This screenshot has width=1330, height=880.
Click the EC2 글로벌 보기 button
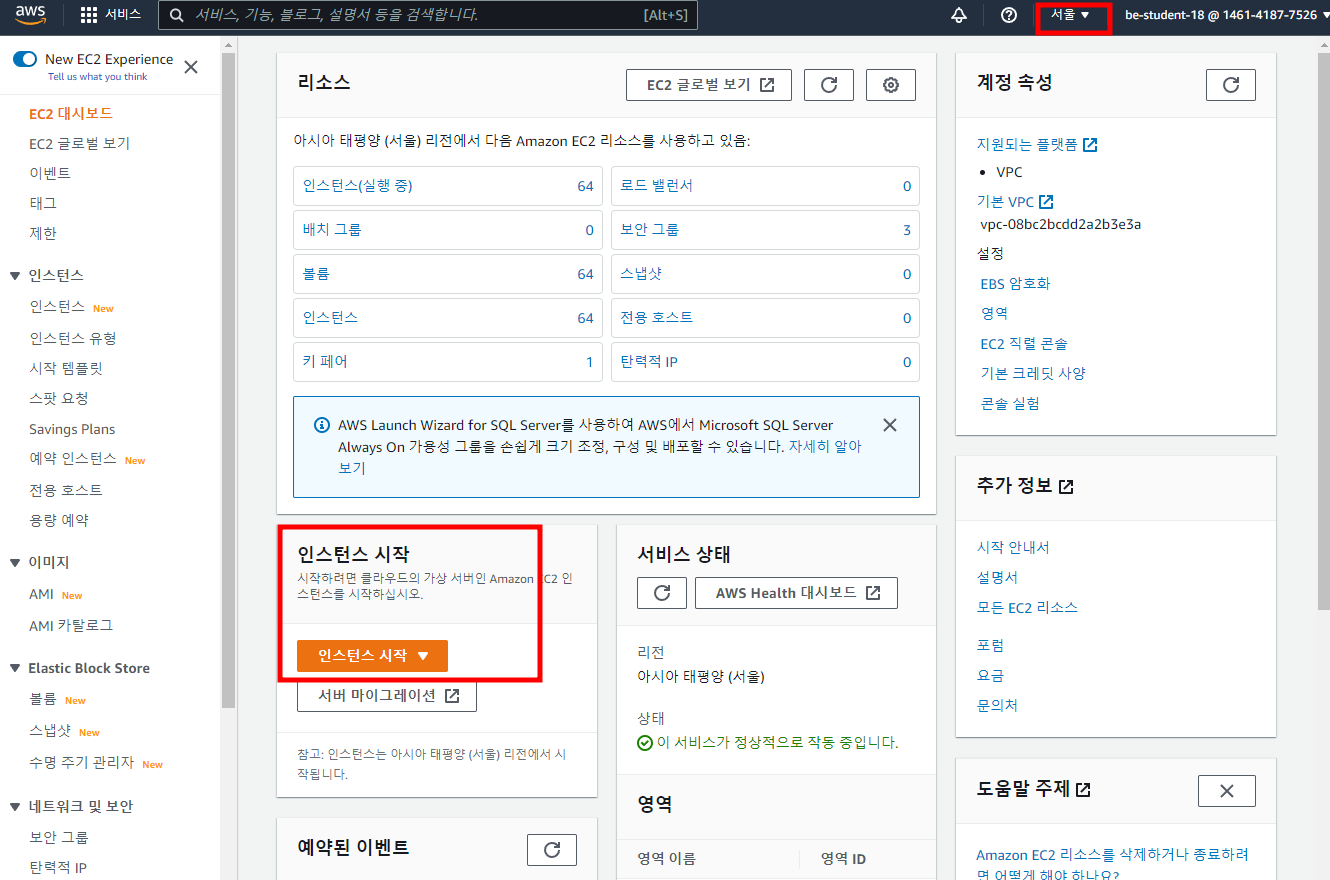click(709, 85)
